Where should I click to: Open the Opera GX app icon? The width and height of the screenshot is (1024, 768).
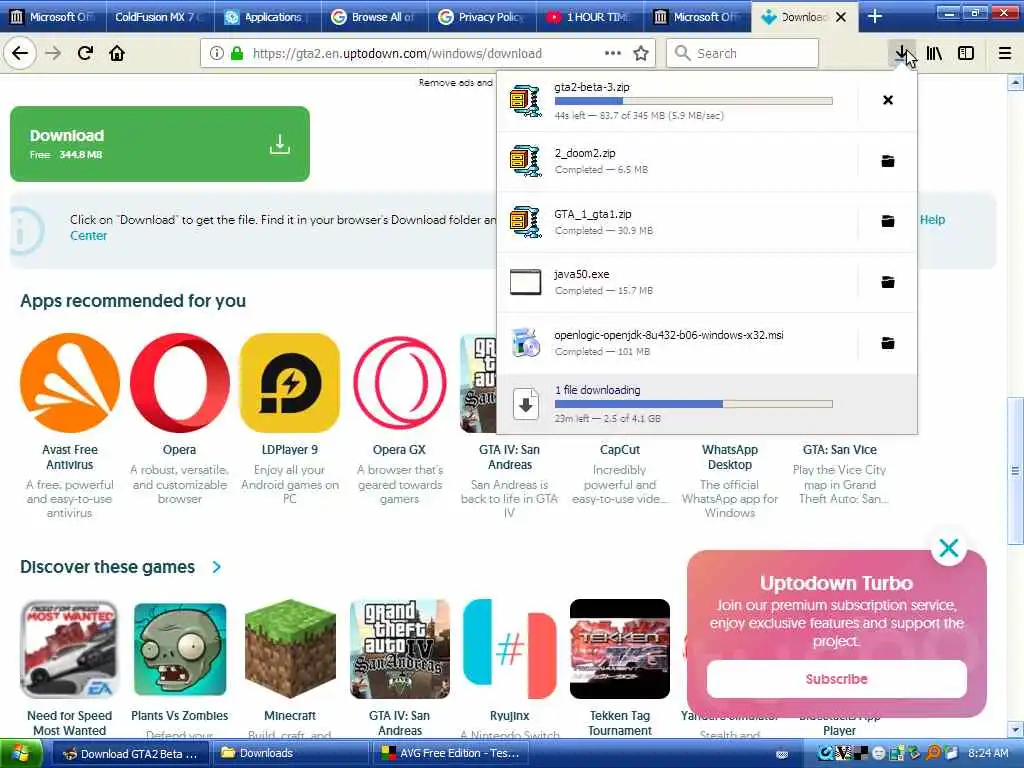400,383
